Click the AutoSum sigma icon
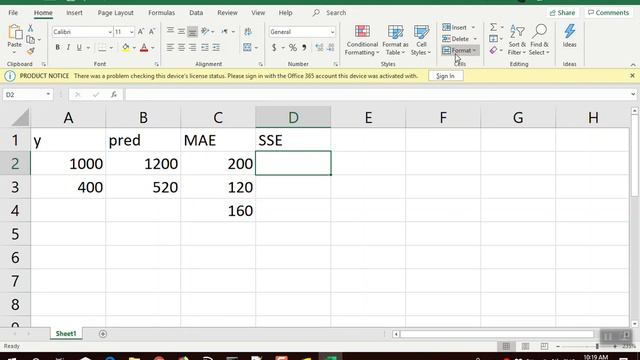Image resolution: width=640 pixels, height=360 pixels. (x=493, y=27)
